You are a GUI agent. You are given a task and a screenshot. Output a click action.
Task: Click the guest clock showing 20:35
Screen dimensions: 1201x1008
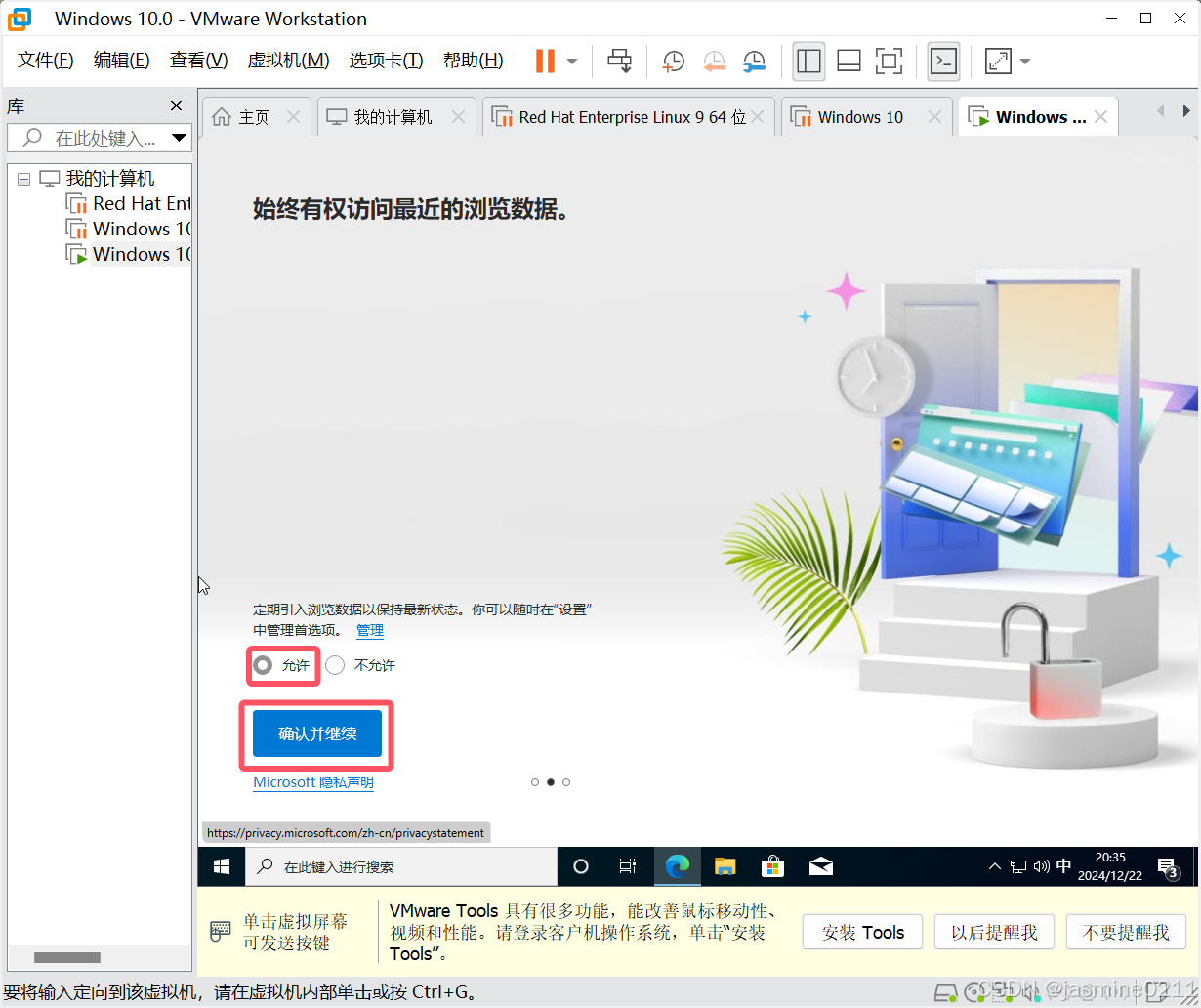(1110, 866)
